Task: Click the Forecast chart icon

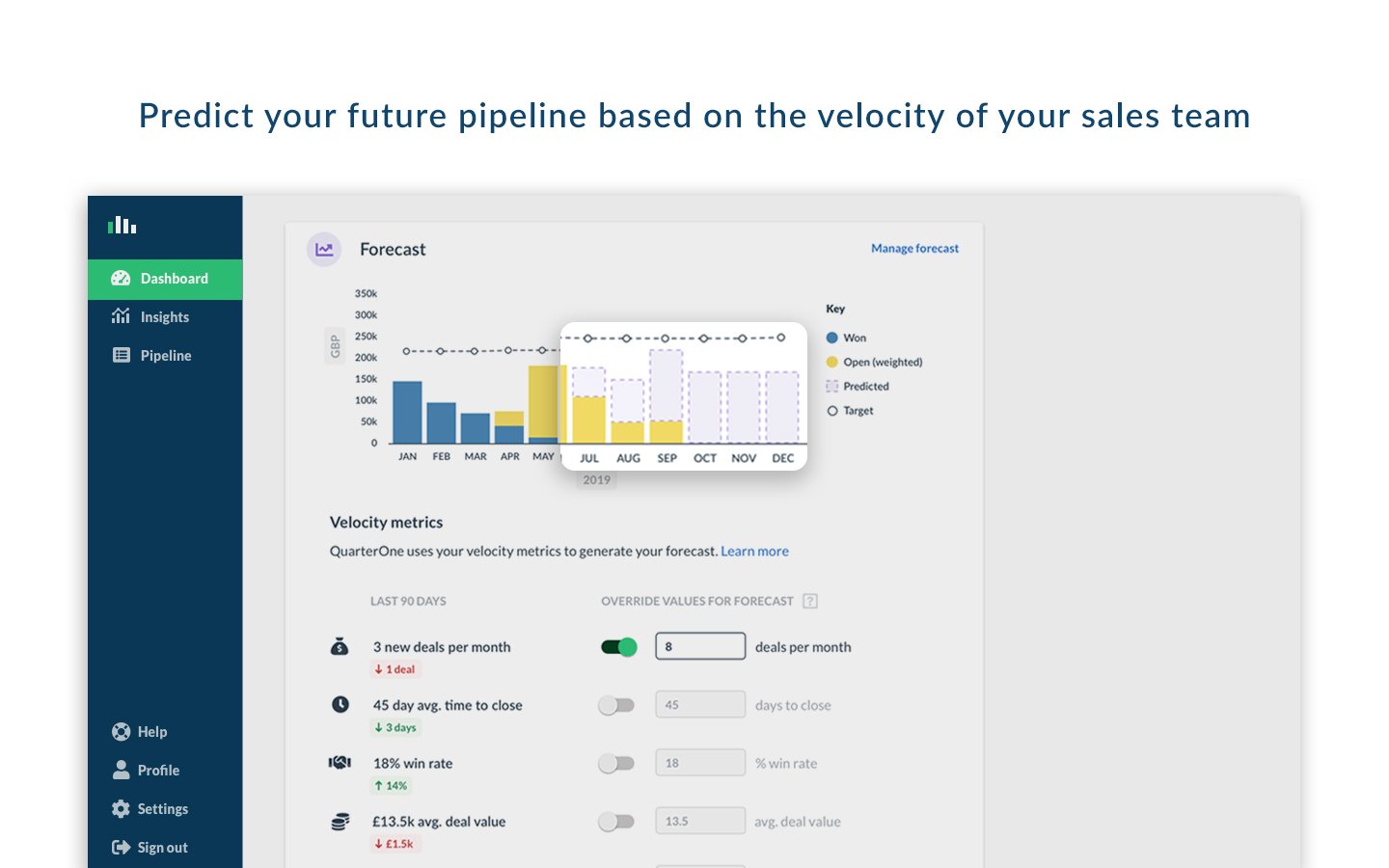Action: pos(324,250)
